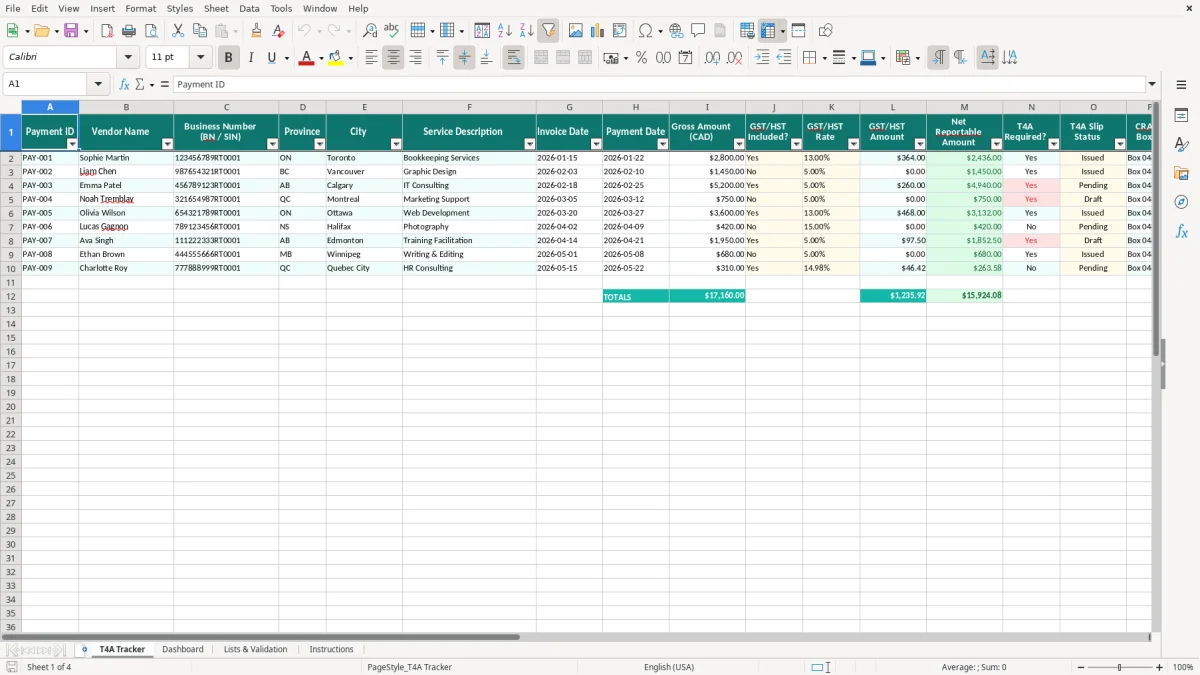Open the Vendor Name column filter dropdown
Viewport: 1200px width, 675px height.
click(x=167, y=144)
